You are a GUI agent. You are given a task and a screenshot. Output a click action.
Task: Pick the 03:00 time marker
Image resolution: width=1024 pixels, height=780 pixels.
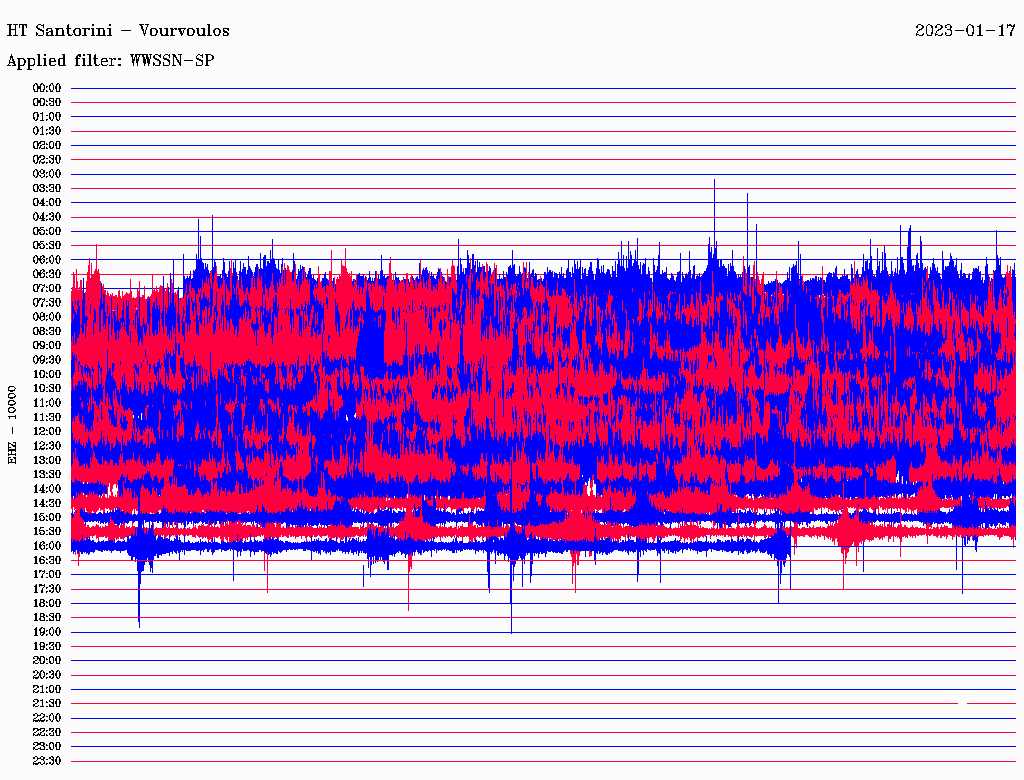[47, 174]
